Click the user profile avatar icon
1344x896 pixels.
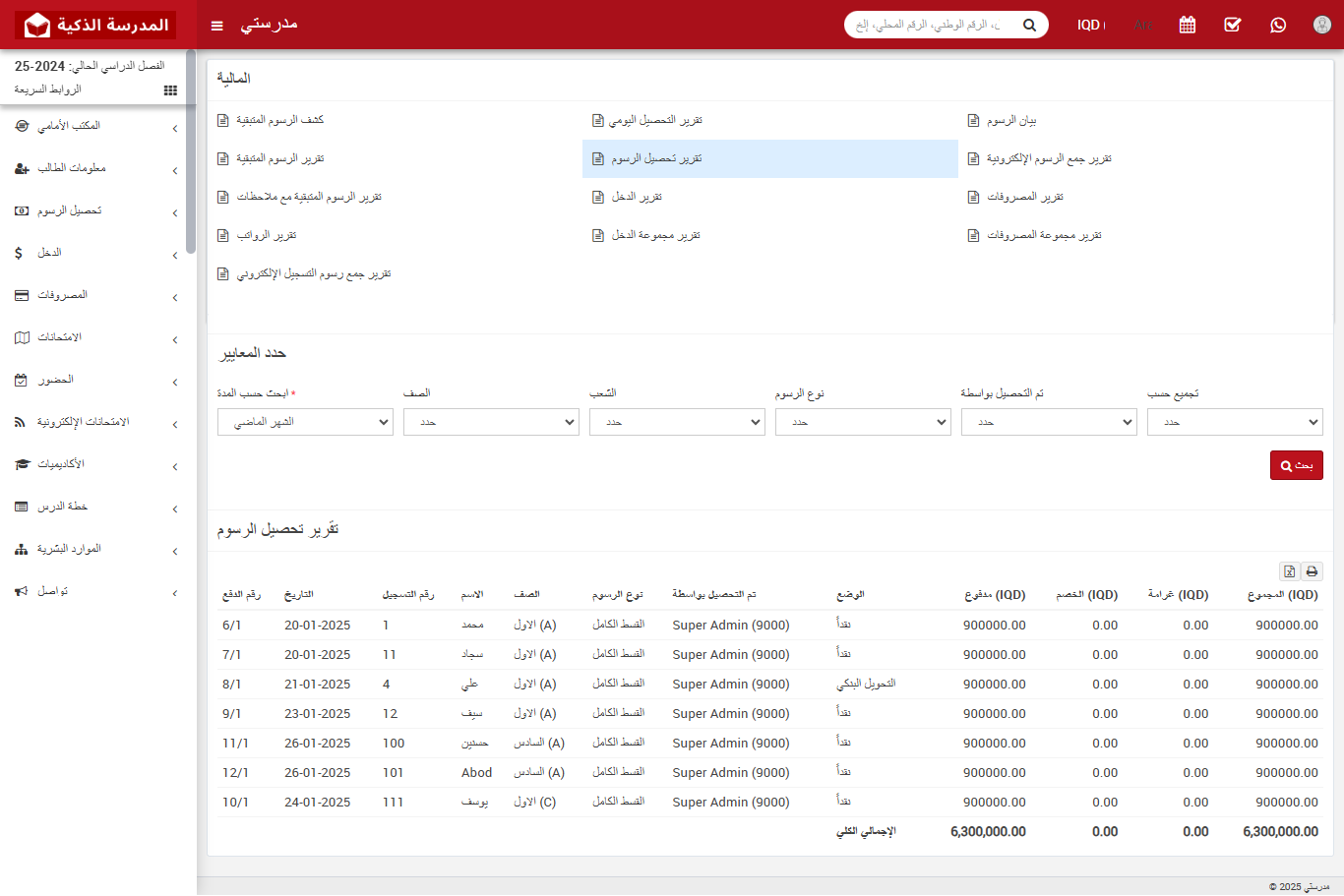[1321, 25]
